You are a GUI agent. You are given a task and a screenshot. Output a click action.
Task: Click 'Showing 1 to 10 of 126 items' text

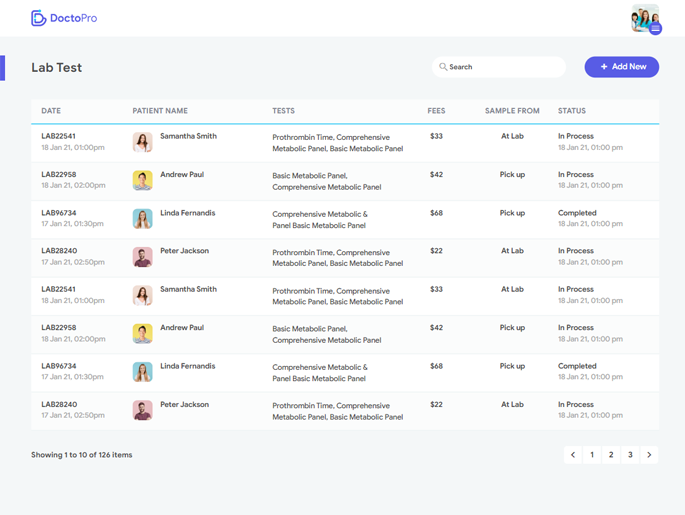(x=82, y=455)
